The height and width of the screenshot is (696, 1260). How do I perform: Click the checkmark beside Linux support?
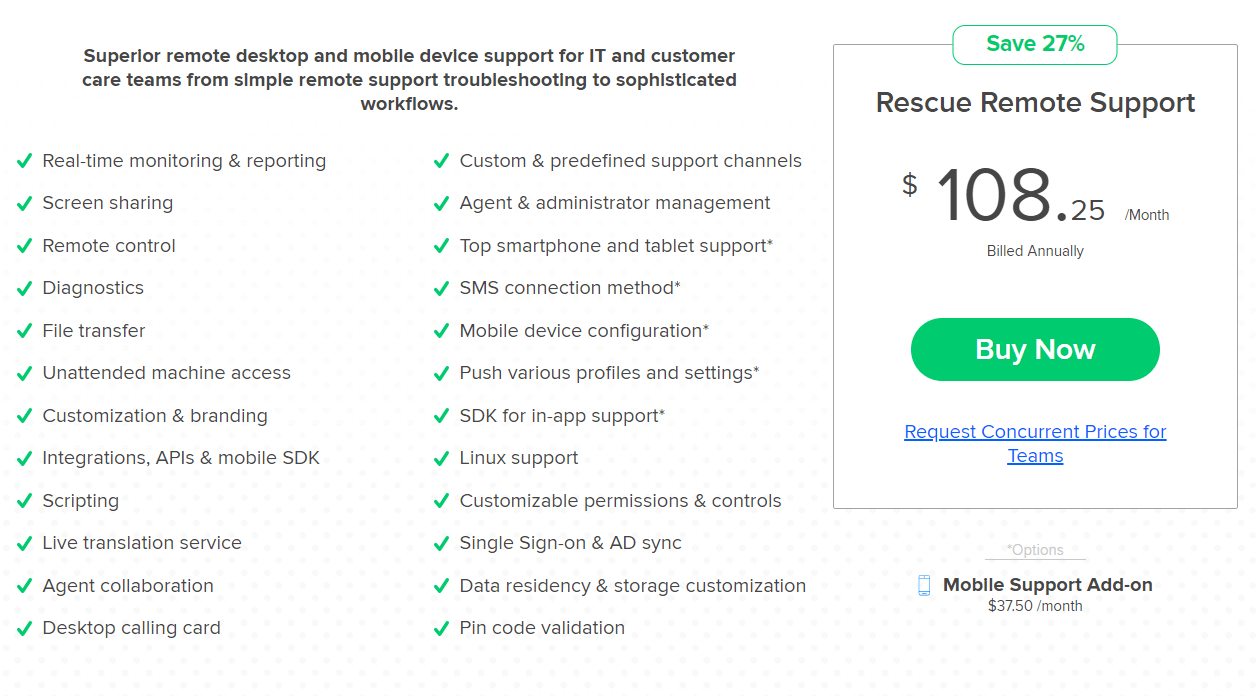click(x=441, y=459)
